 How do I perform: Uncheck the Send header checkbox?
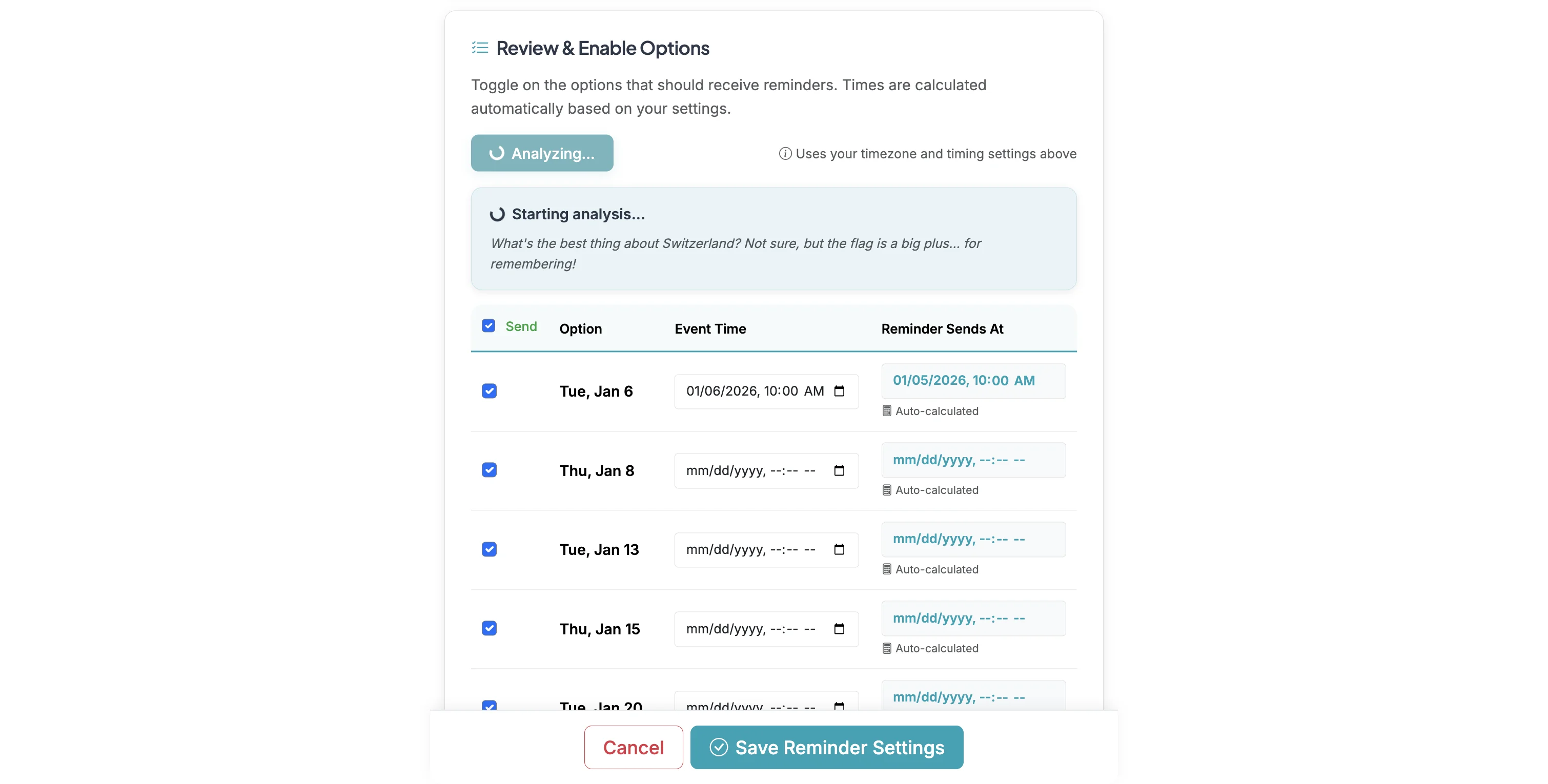488,325
